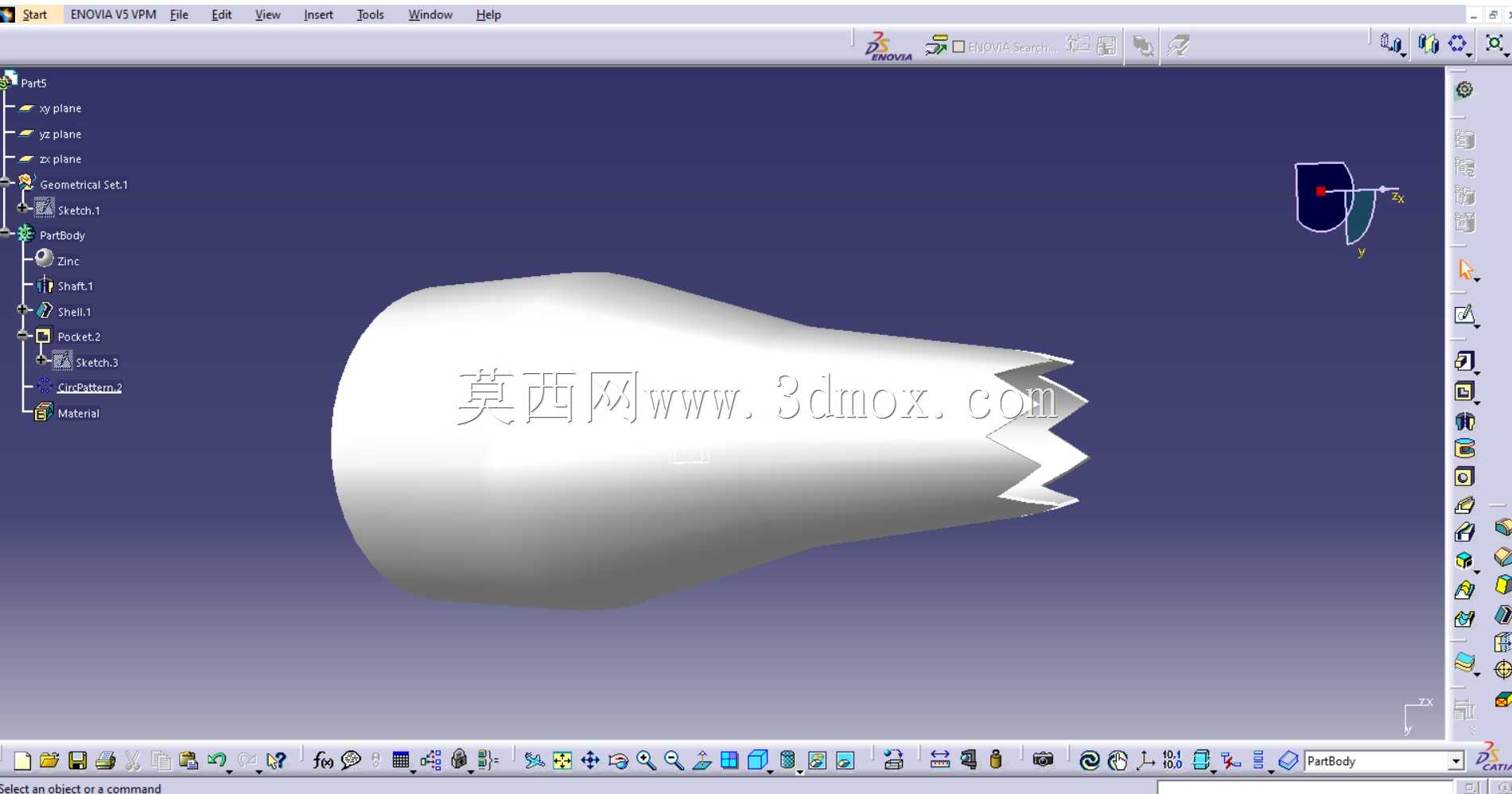Open the Undo history dropdown arrow
Screen dimensions: 1512x794
229,771
